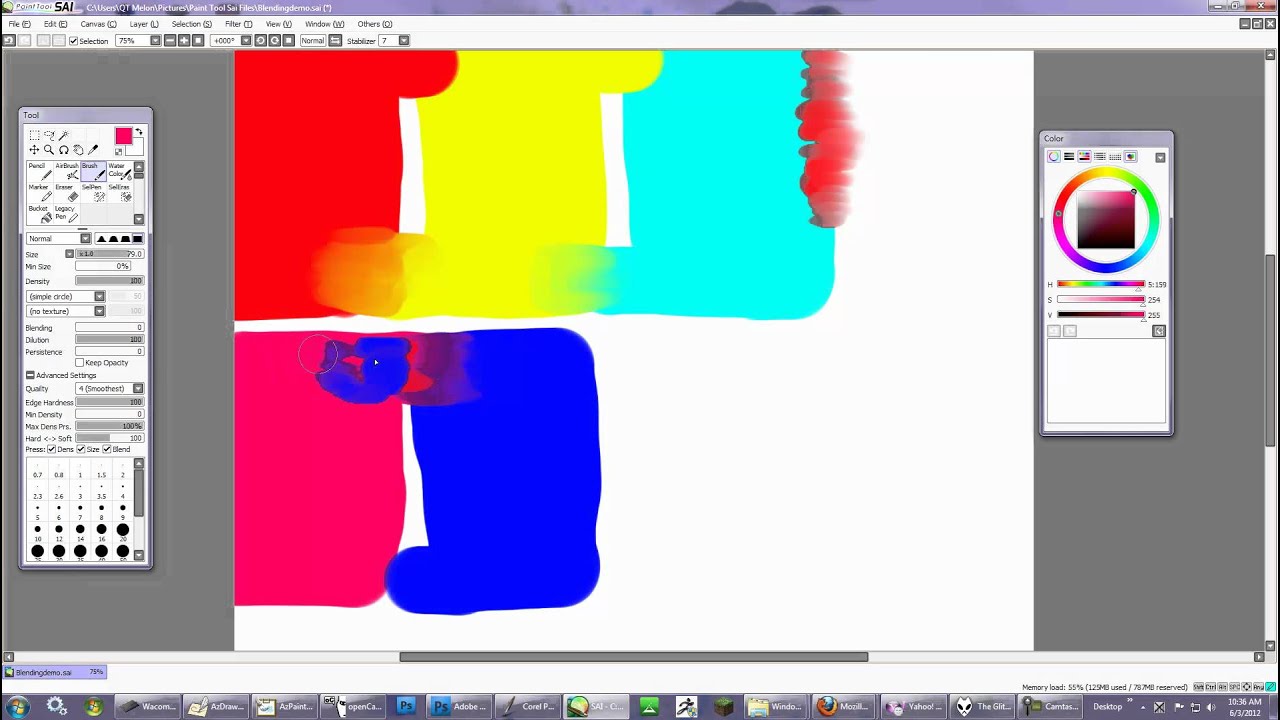Select the Hand pan tool

[78, 150]
